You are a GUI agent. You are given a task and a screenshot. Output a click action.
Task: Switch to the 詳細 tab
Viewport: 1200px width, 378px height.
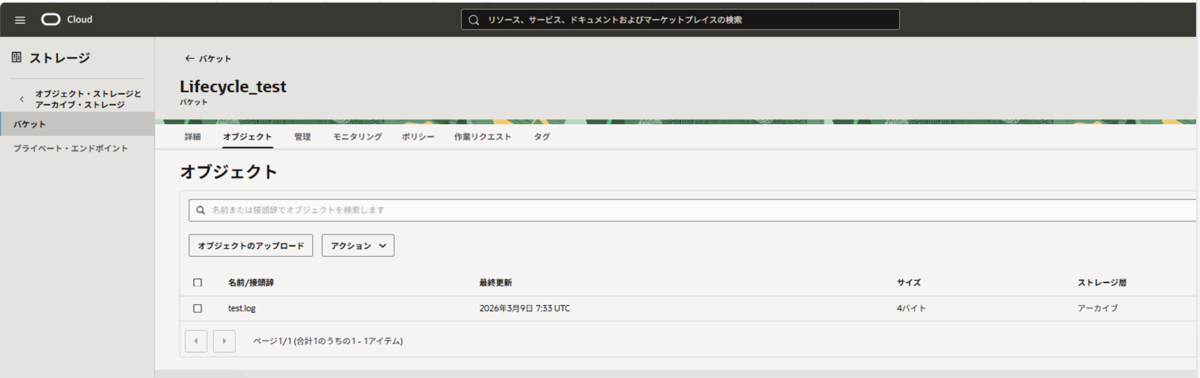click(x=193, y=136)
